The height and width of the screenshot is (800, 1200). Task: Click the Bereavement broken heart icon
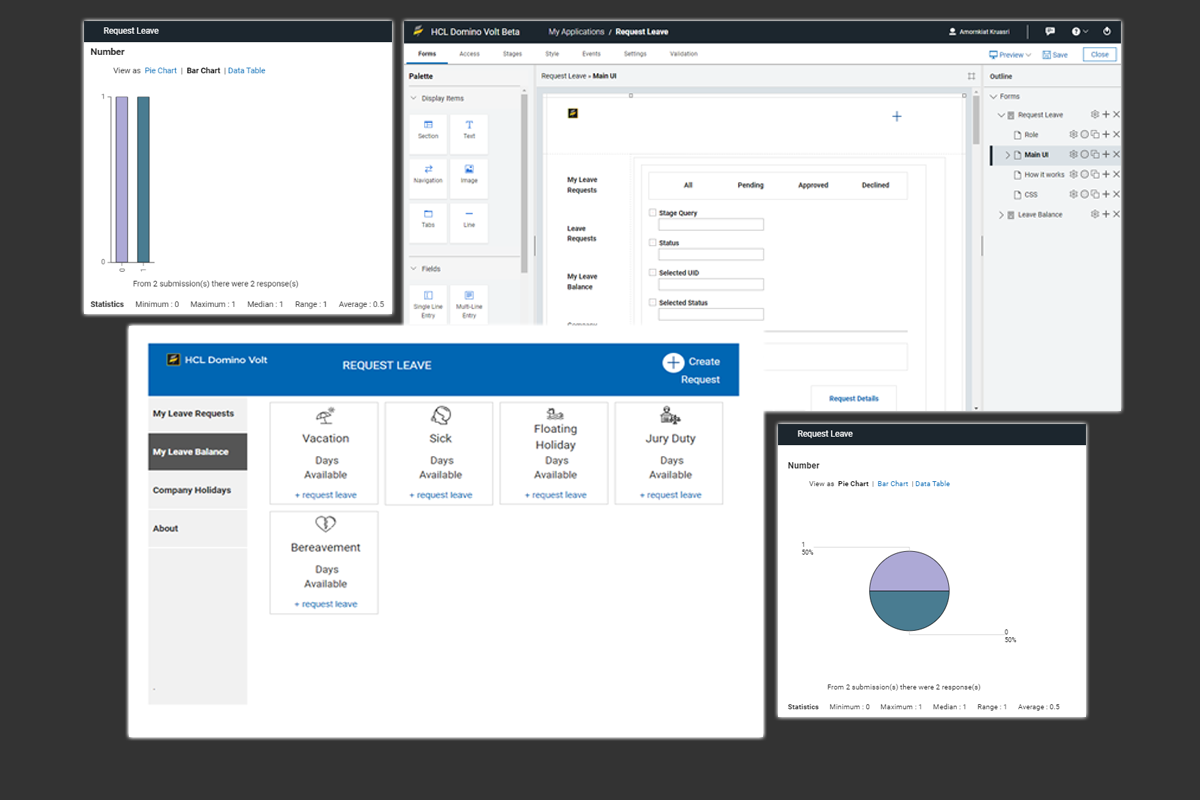[325, 525]
